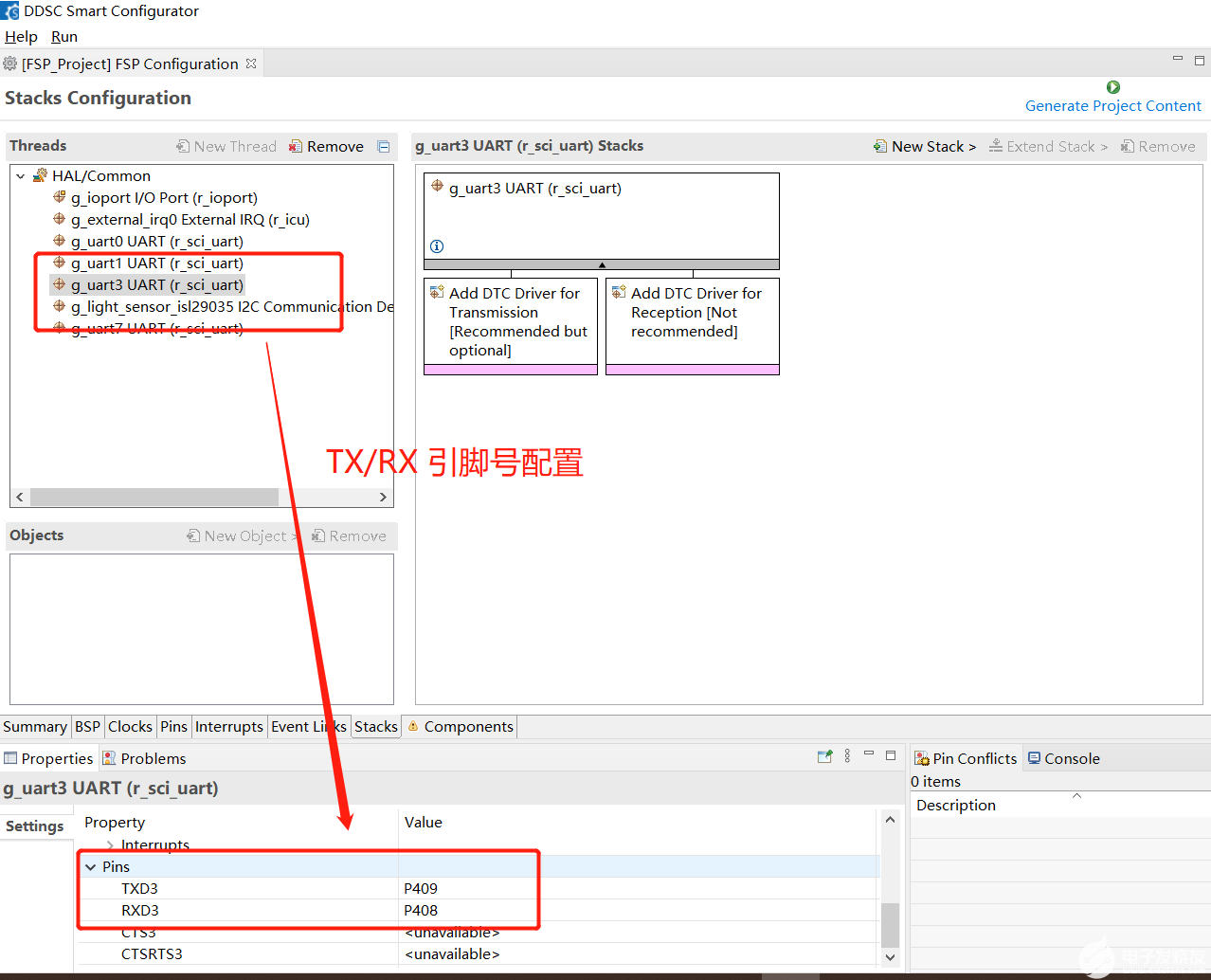Collapse all threads with the minus-box icon
Image resolution: width=1211 pixels, height=980 pixels.
pyautogui.click(x=384, y=146)
